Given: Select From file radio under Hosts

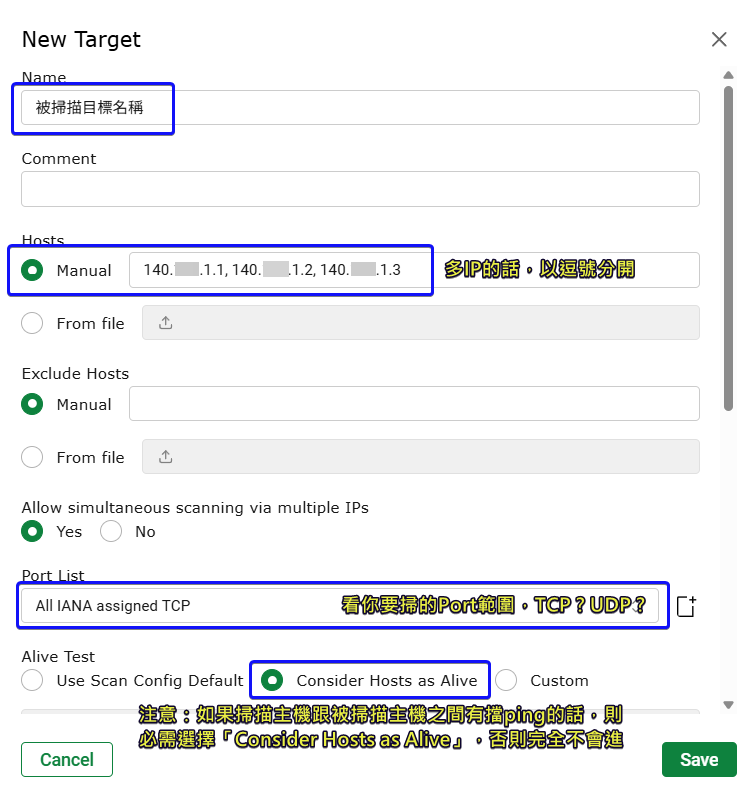Looking at the screenshot, I should pos(33,323).
